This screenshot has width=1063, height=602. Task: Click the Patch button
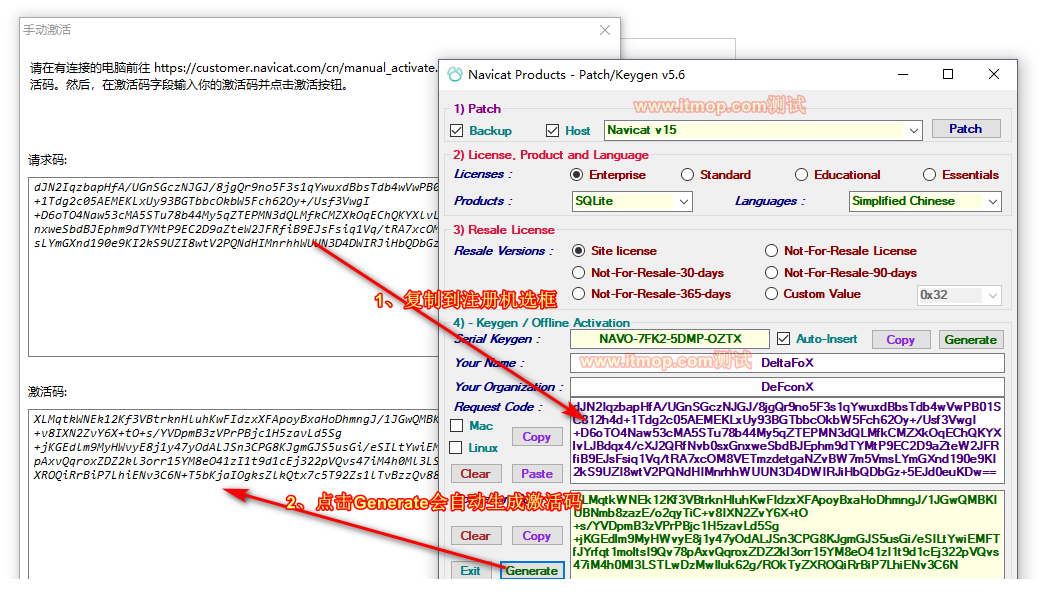(965, 129)
